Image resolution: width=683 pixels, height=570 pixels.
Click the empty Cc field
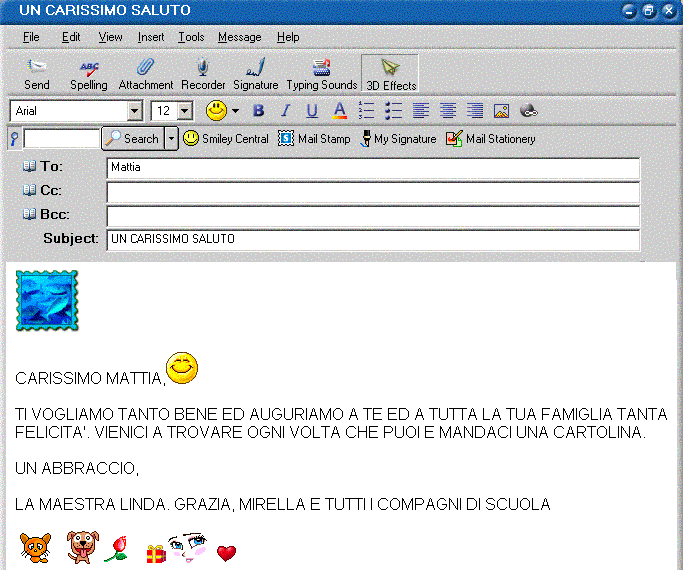pos(373,192)
